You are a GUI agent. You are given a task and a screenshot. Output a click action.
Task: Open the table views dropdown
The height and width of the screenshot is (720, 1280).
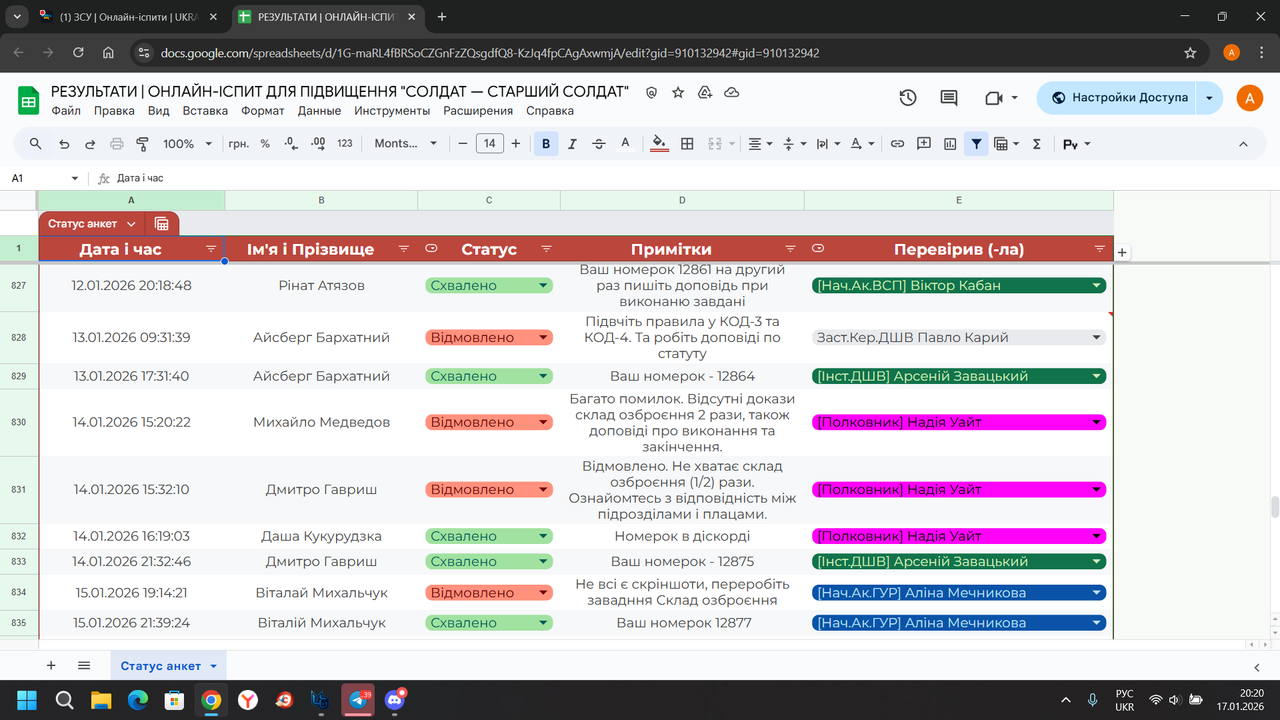(1007, 144)
